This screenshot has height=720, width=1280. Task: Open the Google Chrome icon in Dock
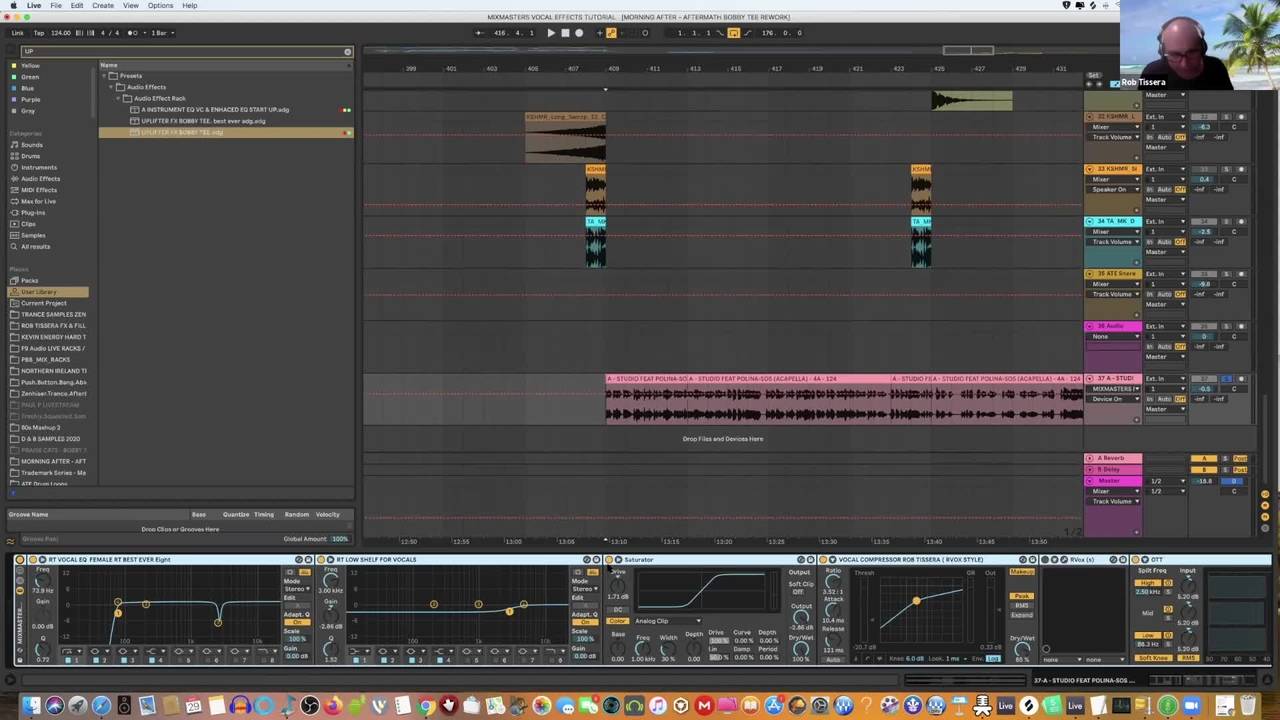pyautogui.click(x=425, y=707)
